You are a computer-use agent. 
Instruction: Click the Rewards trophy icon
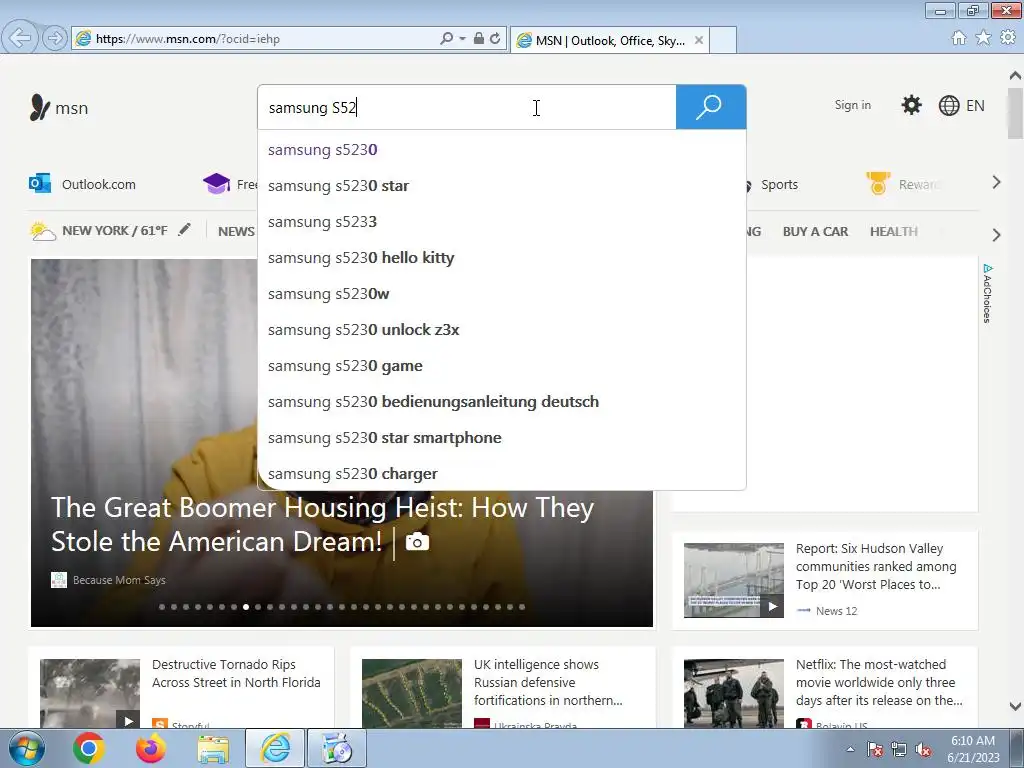pos(878,184)
